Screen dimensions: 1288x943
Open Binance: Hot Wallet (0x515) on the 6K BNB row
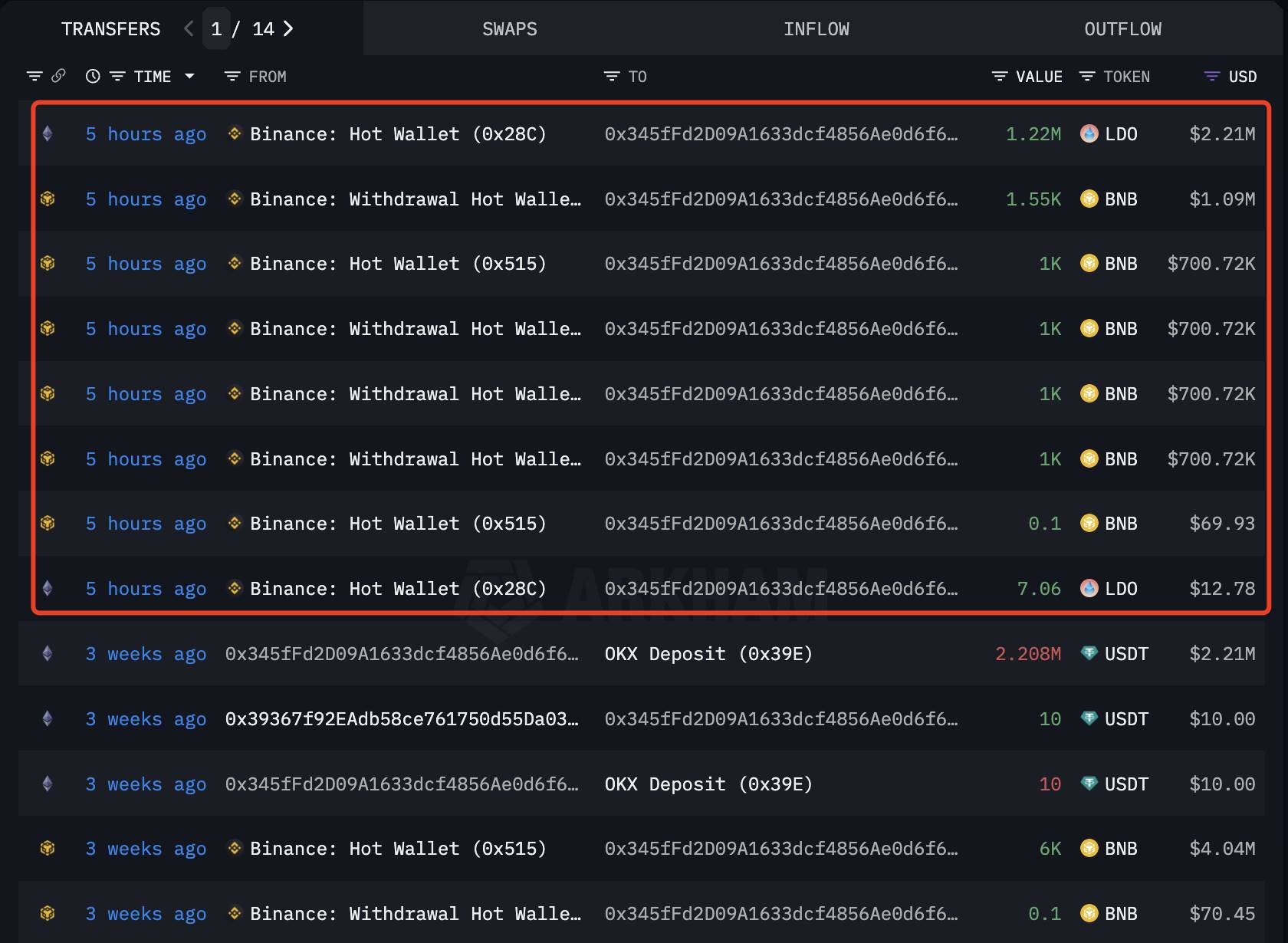pyautogui.click(x=399, y=849)
